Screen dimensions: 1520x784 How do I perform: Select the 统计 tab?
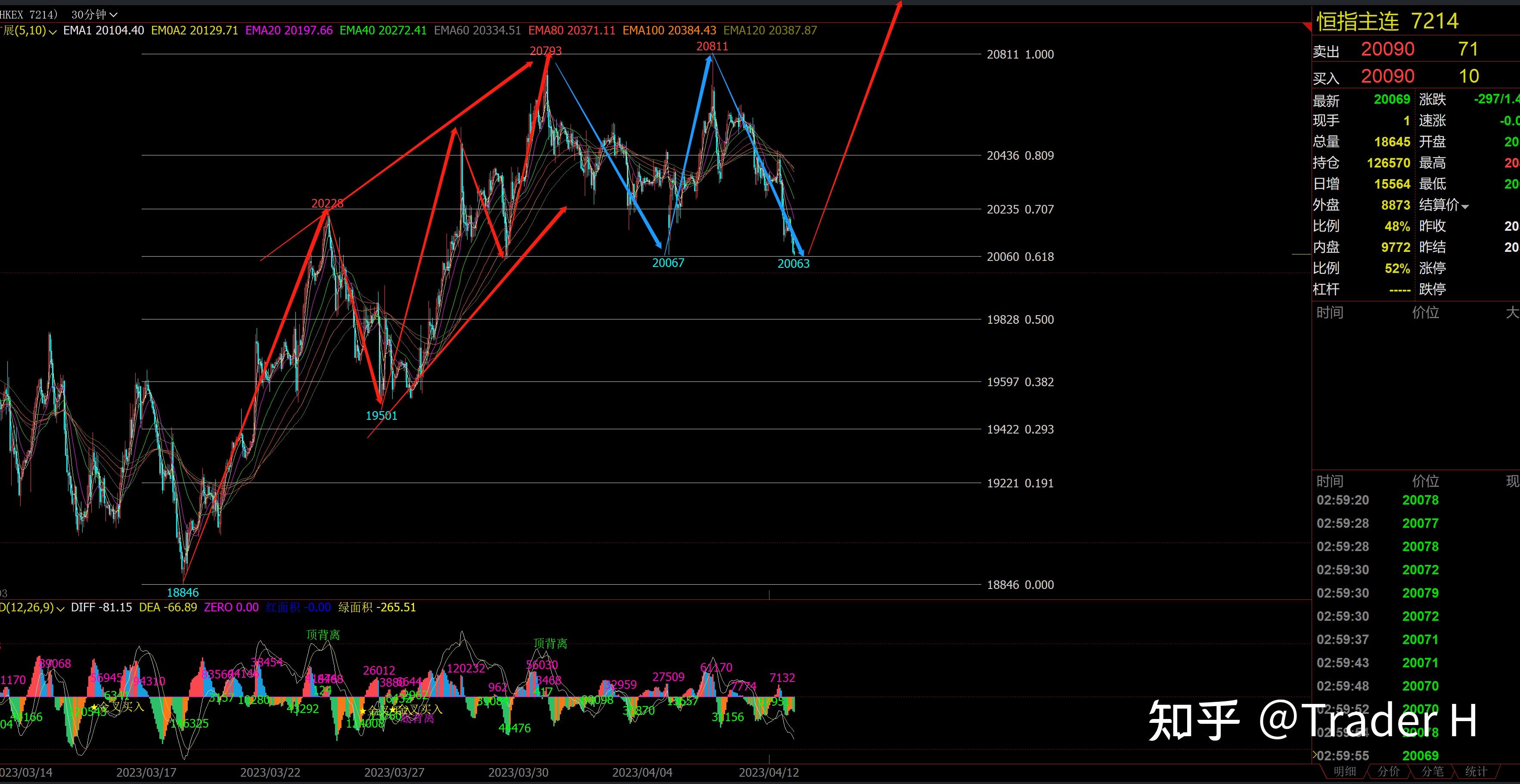click(x=1477, y=771)
